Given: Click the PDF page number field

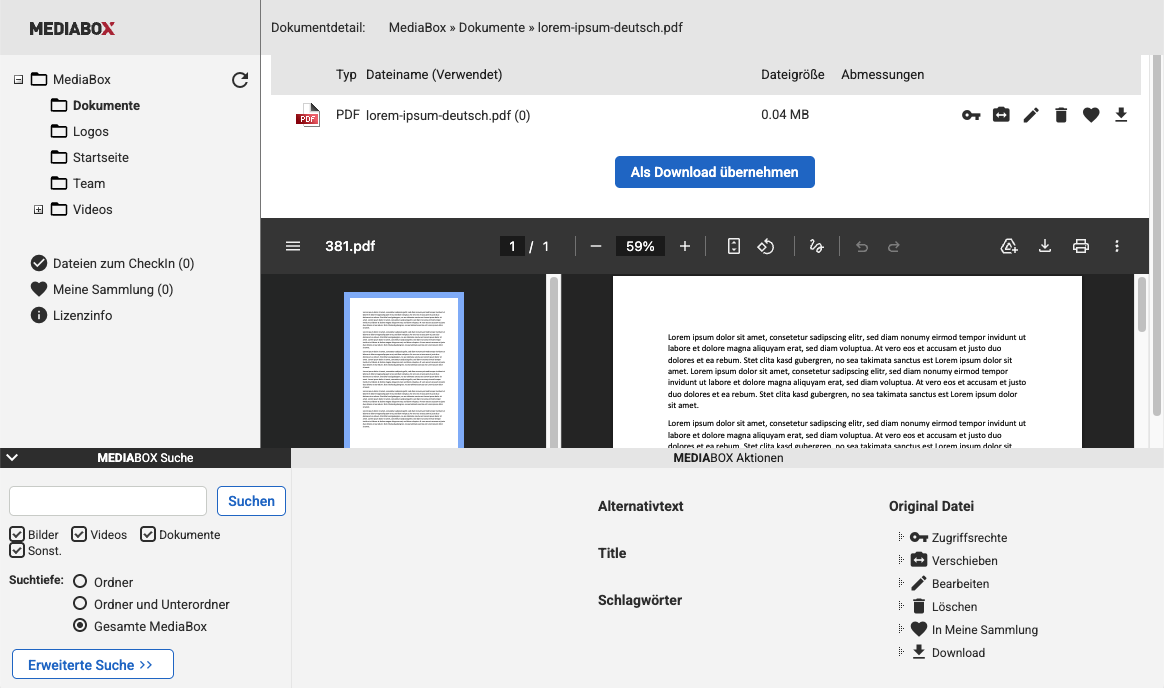Looking at the screenshot, I should [x=512, y=246].
